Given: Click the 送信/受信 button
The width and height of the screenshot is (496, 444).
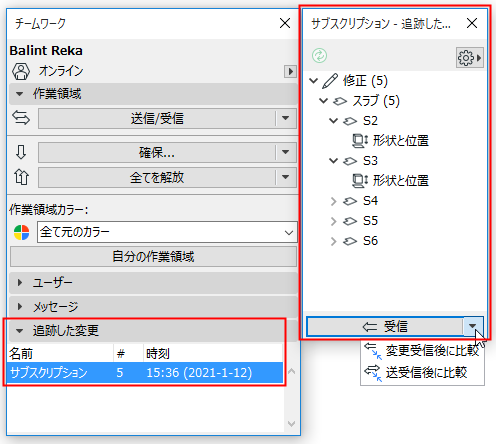Looking at the screenshot, I should [157, 118].
